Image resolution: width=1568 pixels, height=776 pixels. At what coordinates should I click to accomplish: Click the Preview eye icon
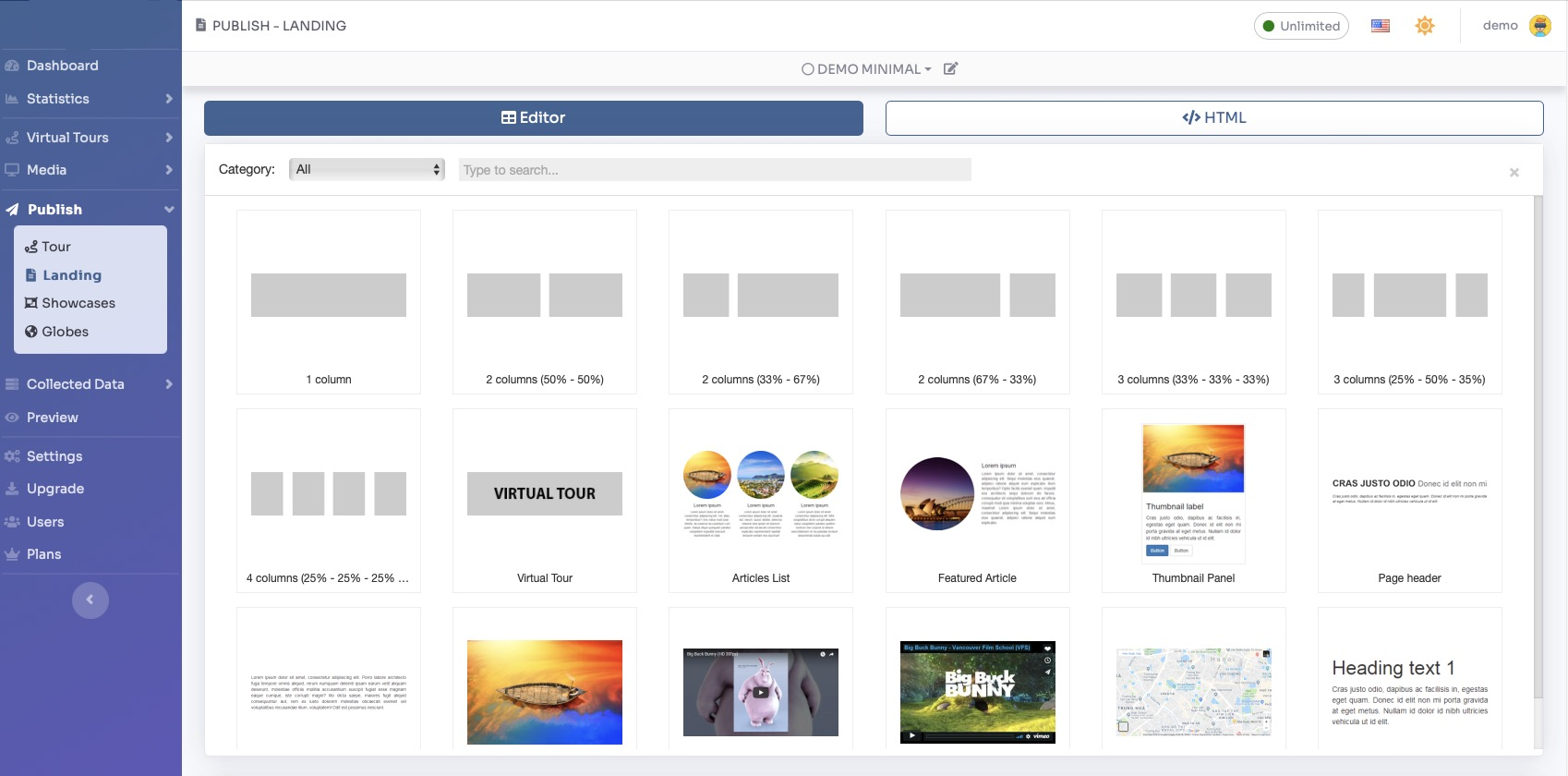[12, 418]
